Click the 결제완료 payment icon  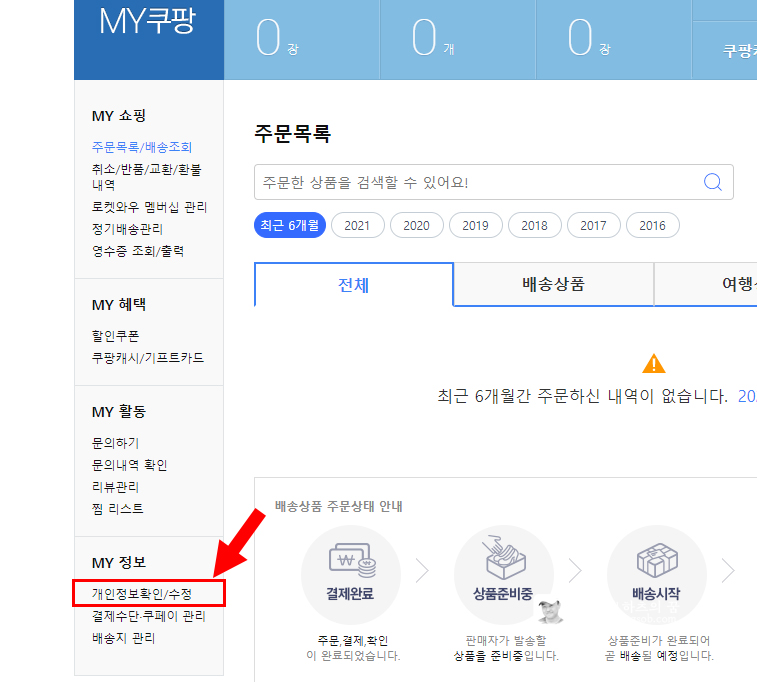(x=352, y=560)
